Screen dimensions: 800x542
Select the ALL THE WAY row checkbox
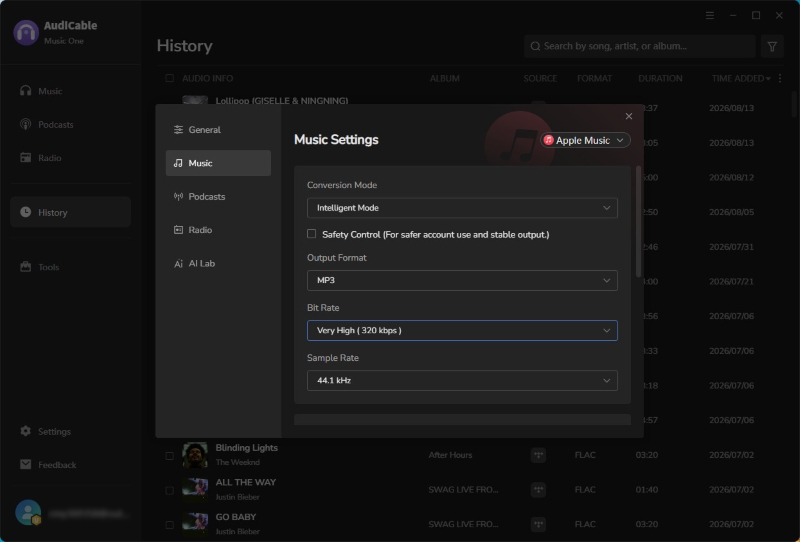pos(169,490)
